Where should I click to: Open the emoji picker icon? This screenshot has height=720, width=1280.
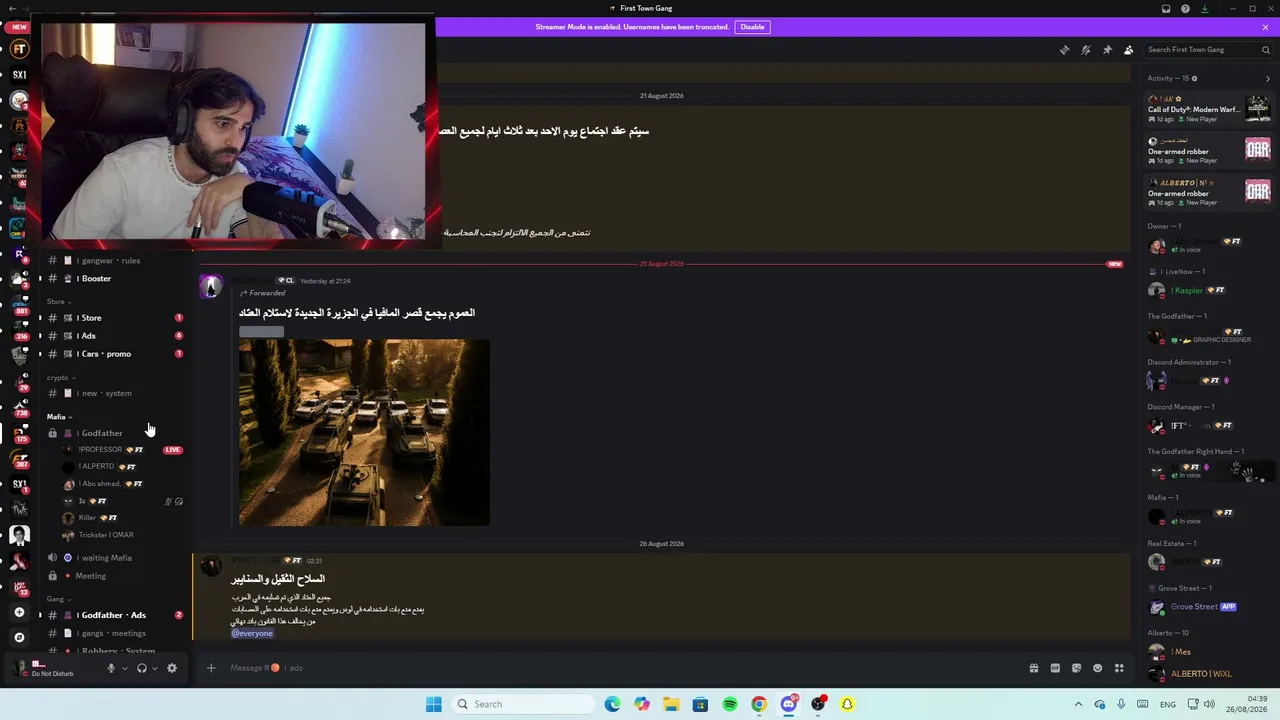(1098, 668)
